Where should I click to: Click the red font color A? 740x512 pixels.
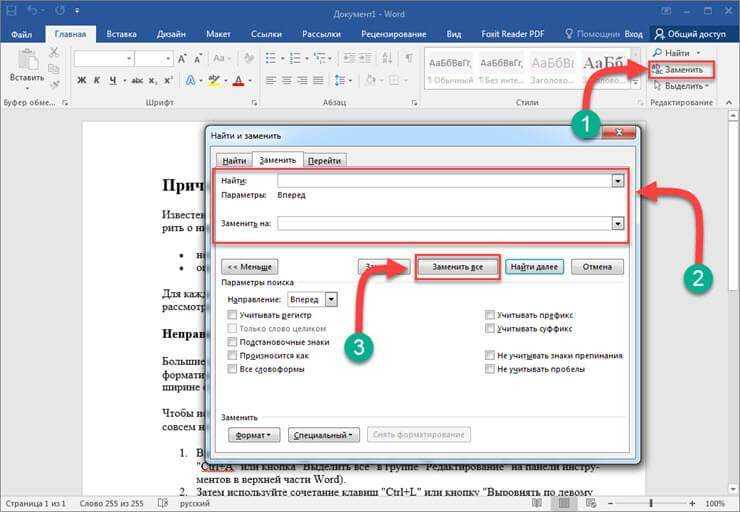coord(239,80)
